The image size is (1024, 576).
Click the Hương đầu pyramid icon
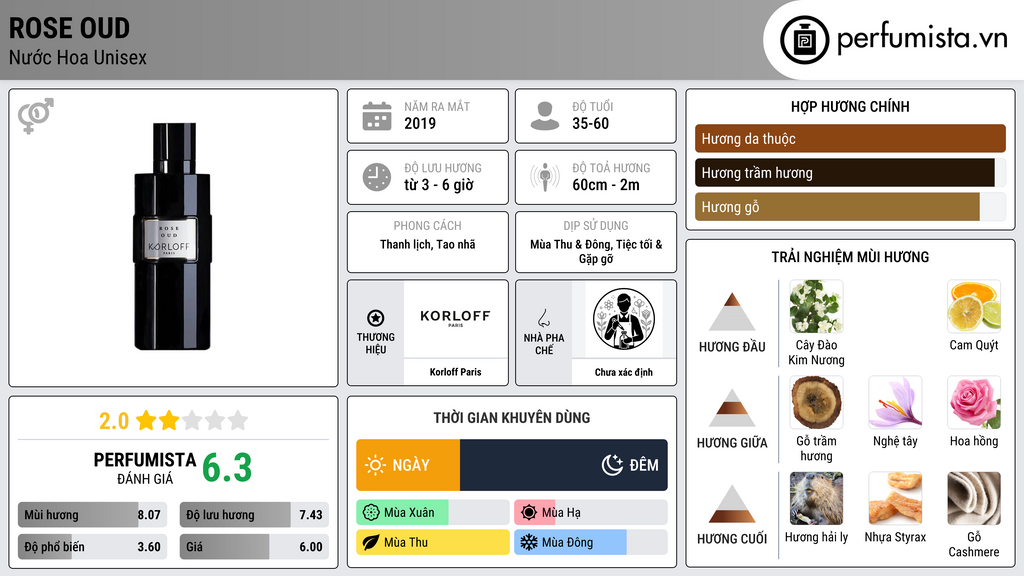[732, 312]
